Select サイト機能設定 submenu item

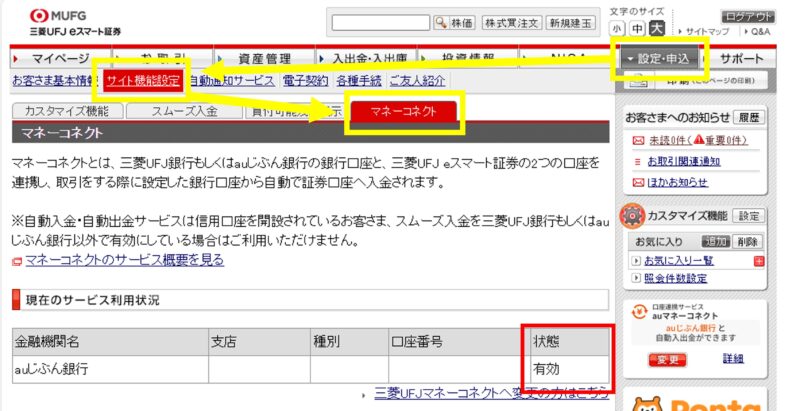[x=143, y=81]
